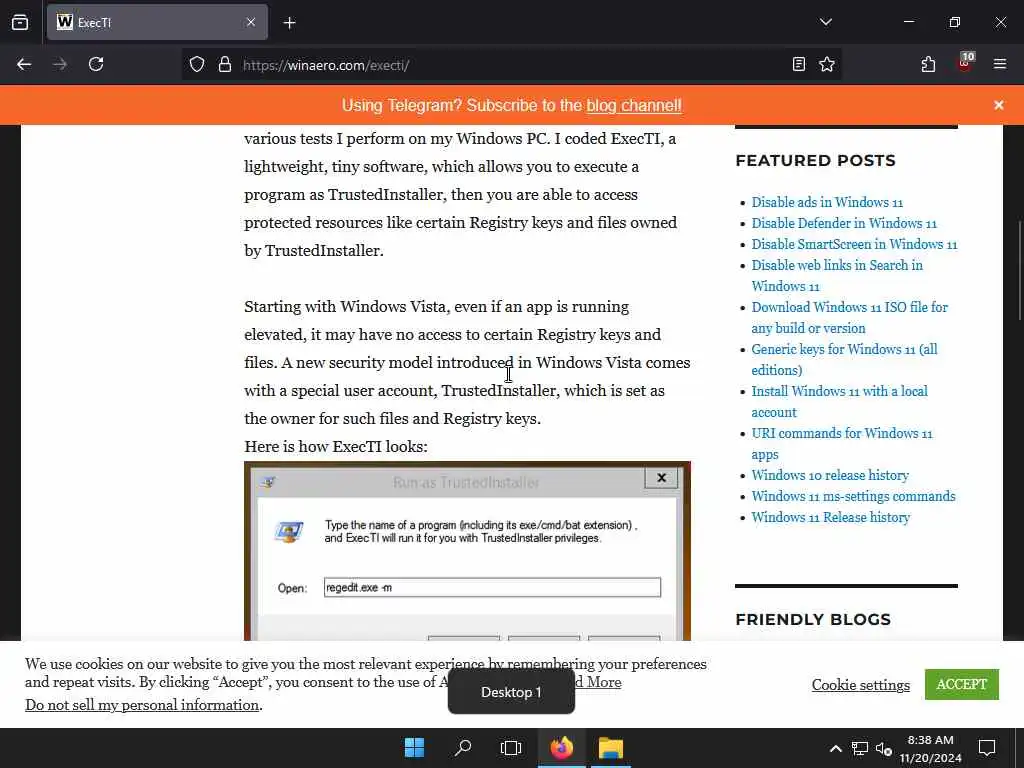Screen dimensions: 1024x768
Task: Open the clock showing 8:38 AM
Action: point(930,748)
